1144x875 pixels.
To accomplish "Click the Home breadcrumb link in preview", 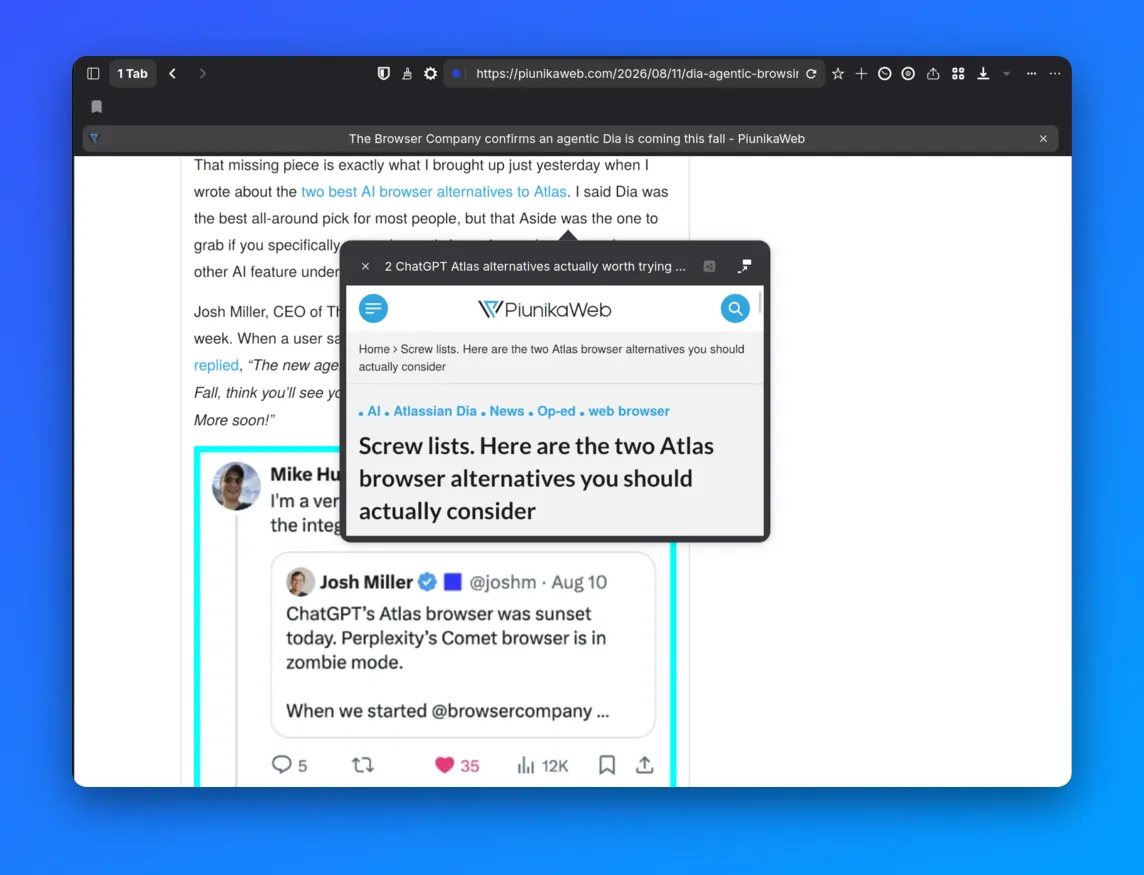I will click(x=374, y=349).
